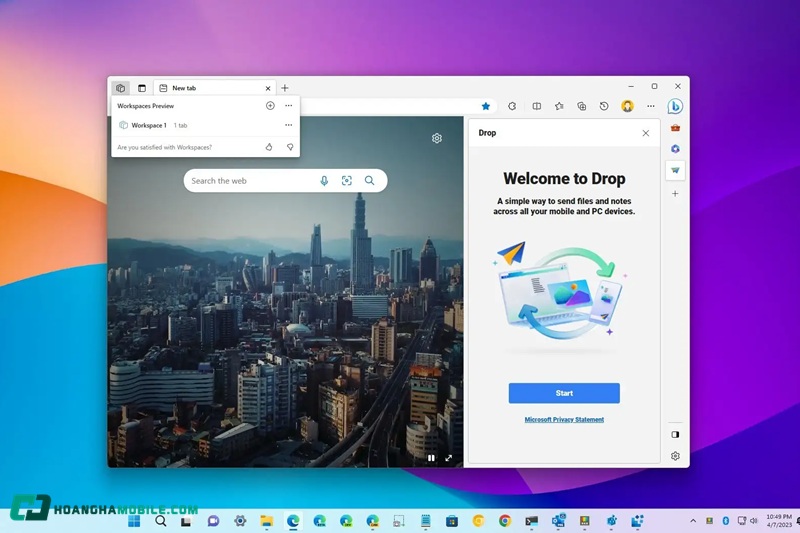800x533 pixels.
Task: Toggle the sidebar visibility button
Action: [x=675, y=435]
